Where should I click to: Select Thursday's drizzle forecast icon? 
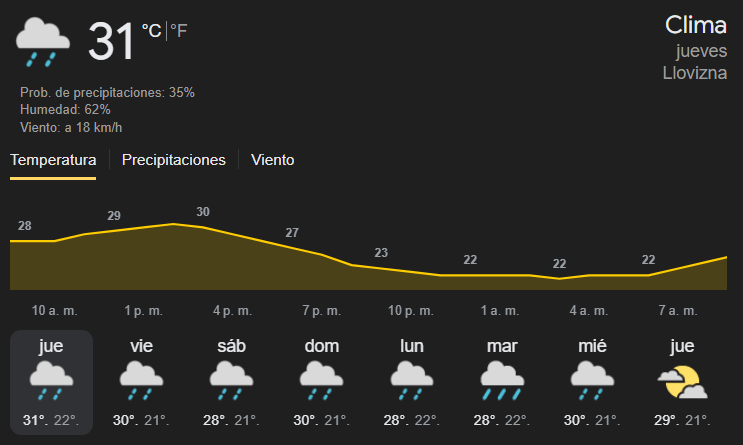point(51,381)
